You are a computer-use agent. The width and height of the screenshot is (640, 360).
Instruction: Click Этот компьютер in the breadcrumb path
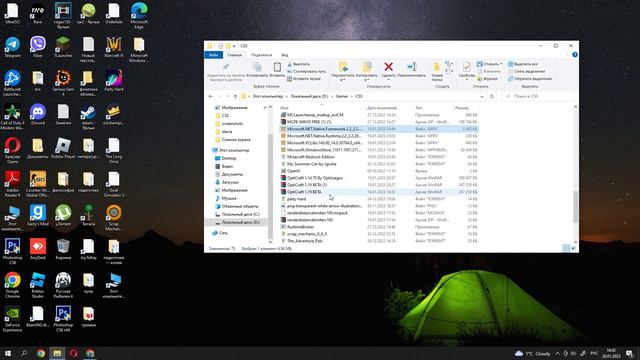(267, 97)
